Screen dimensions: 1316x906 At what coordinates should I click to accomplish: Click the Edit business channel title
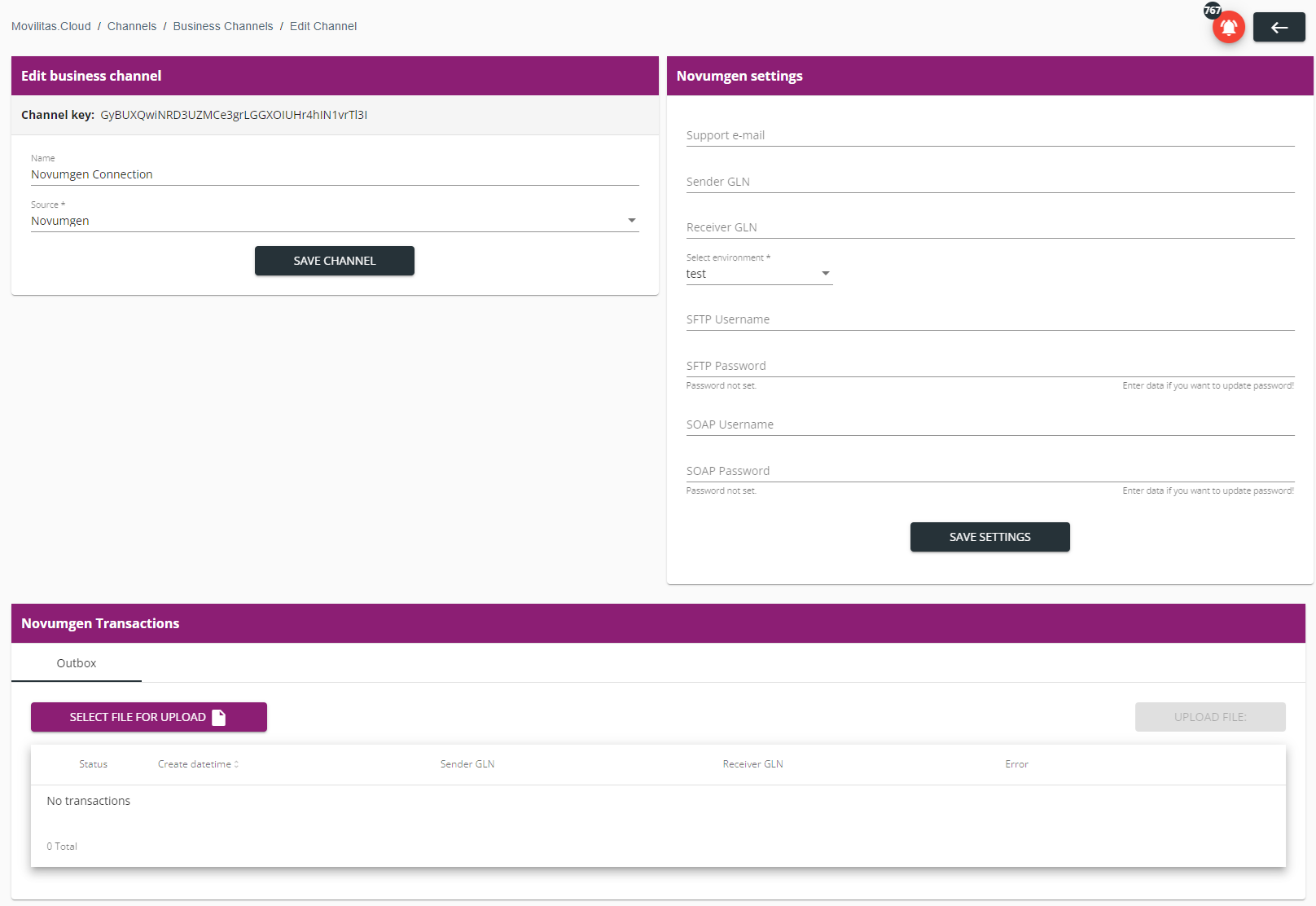click(91, 76)
